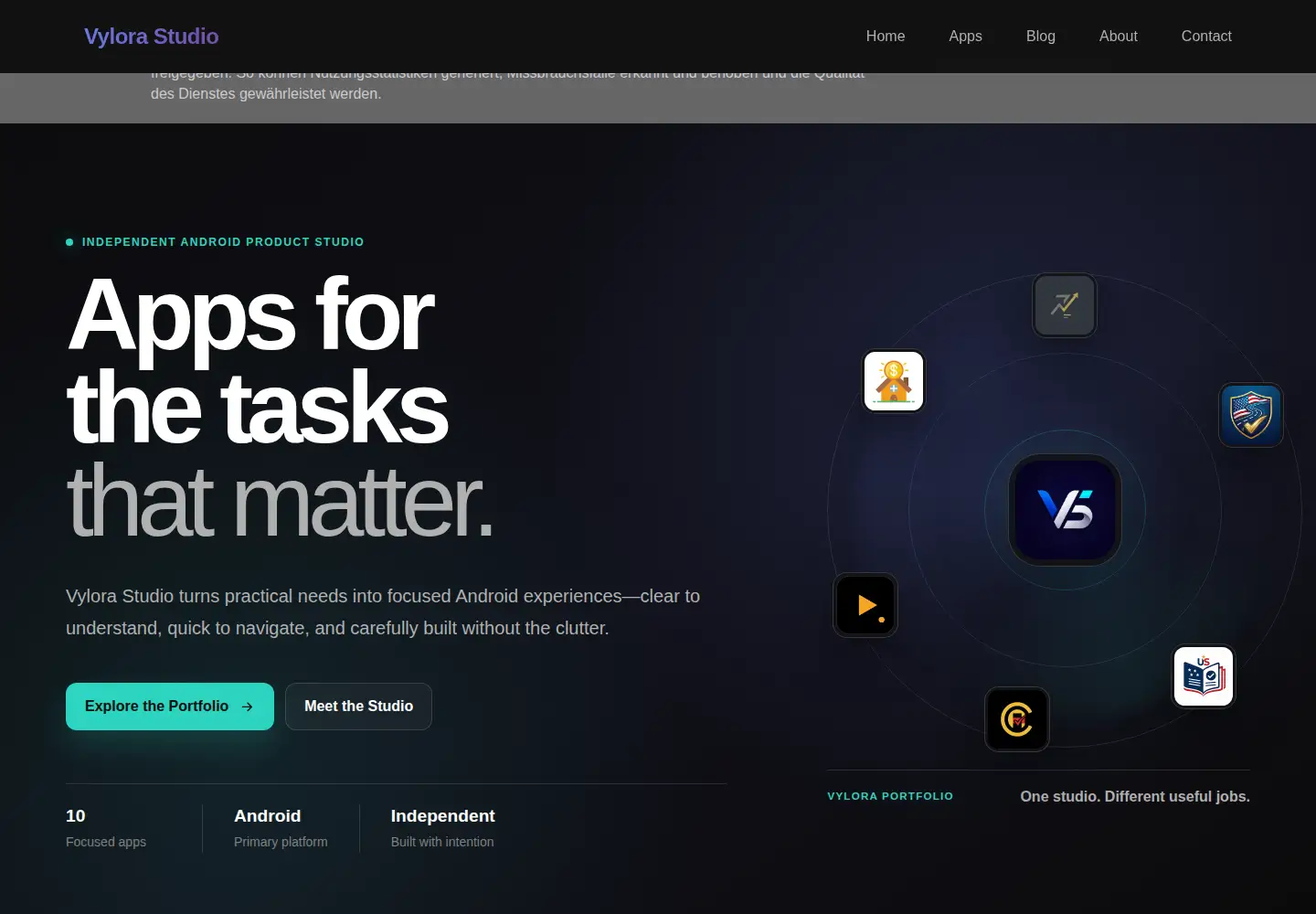Click the "Apps for the tasks" headline

(258, 361)
